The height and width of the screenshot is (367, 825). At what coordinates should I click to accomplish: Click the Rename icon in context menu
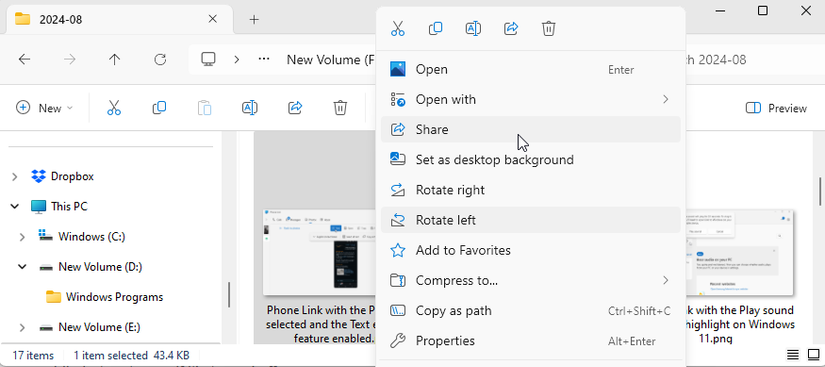coord(474,28)
